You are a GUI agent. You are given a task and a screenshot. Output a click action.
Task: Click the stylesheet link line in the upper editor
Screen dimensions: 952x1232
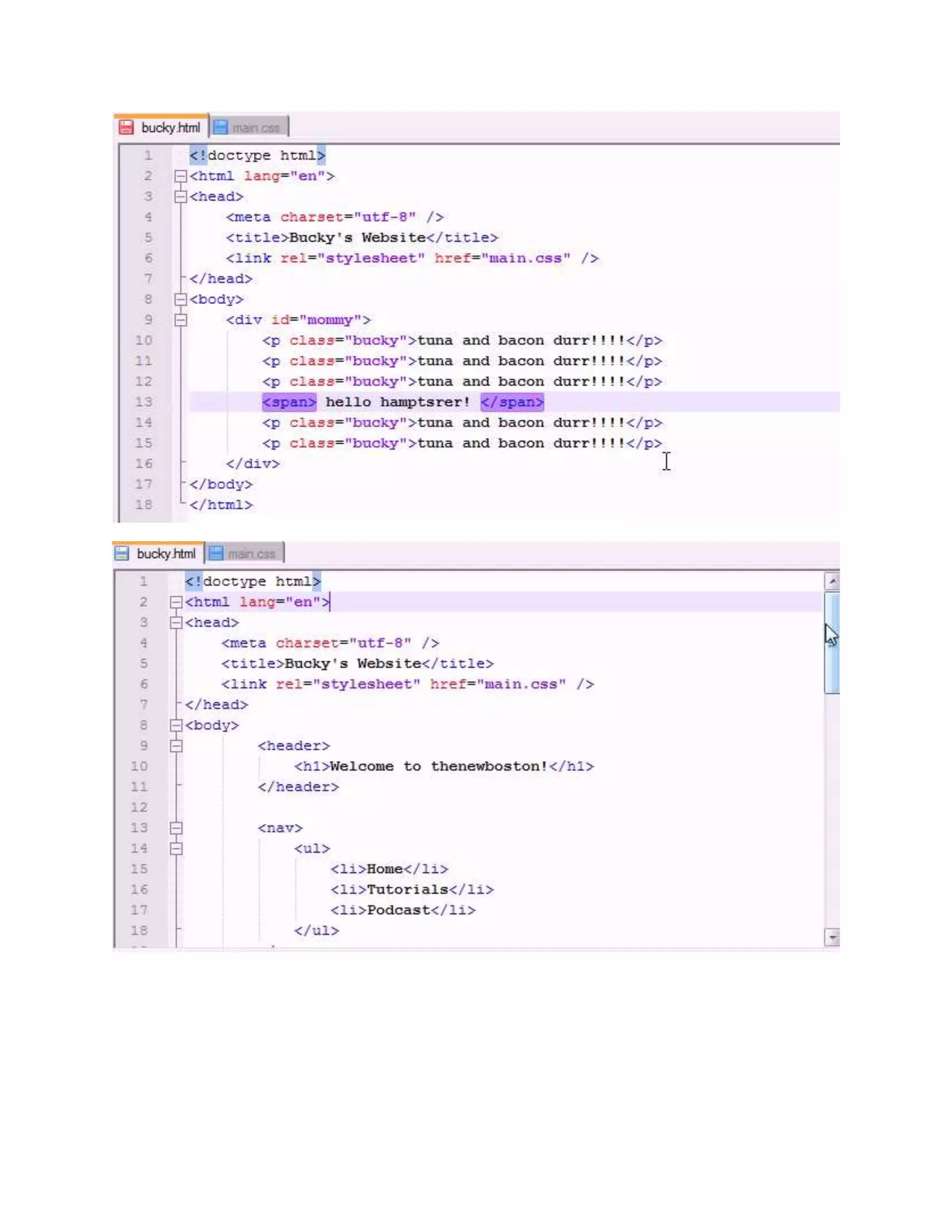(412, 258)
